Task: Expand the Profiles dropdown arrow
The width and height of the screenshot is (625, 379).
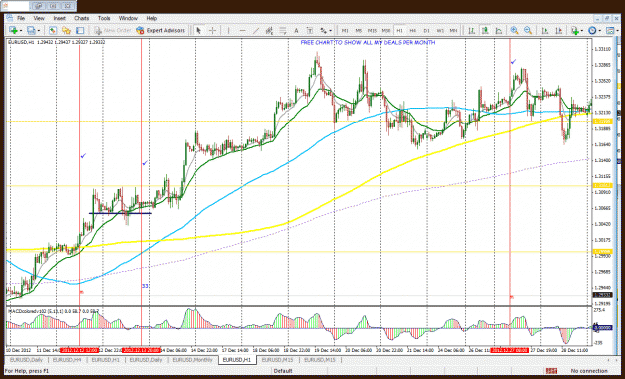Action: (x=38, y=31)
